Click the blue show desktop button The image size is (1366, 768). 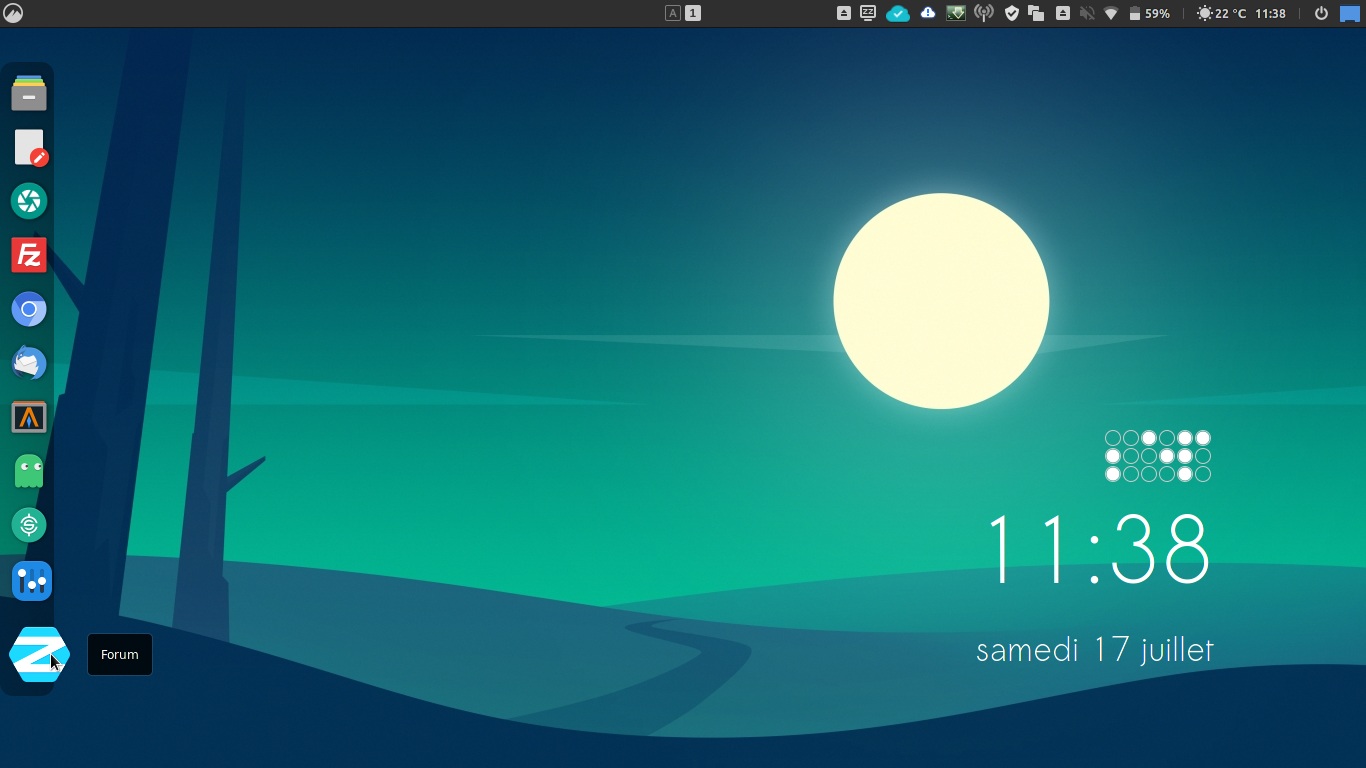tap(1350, 14)
